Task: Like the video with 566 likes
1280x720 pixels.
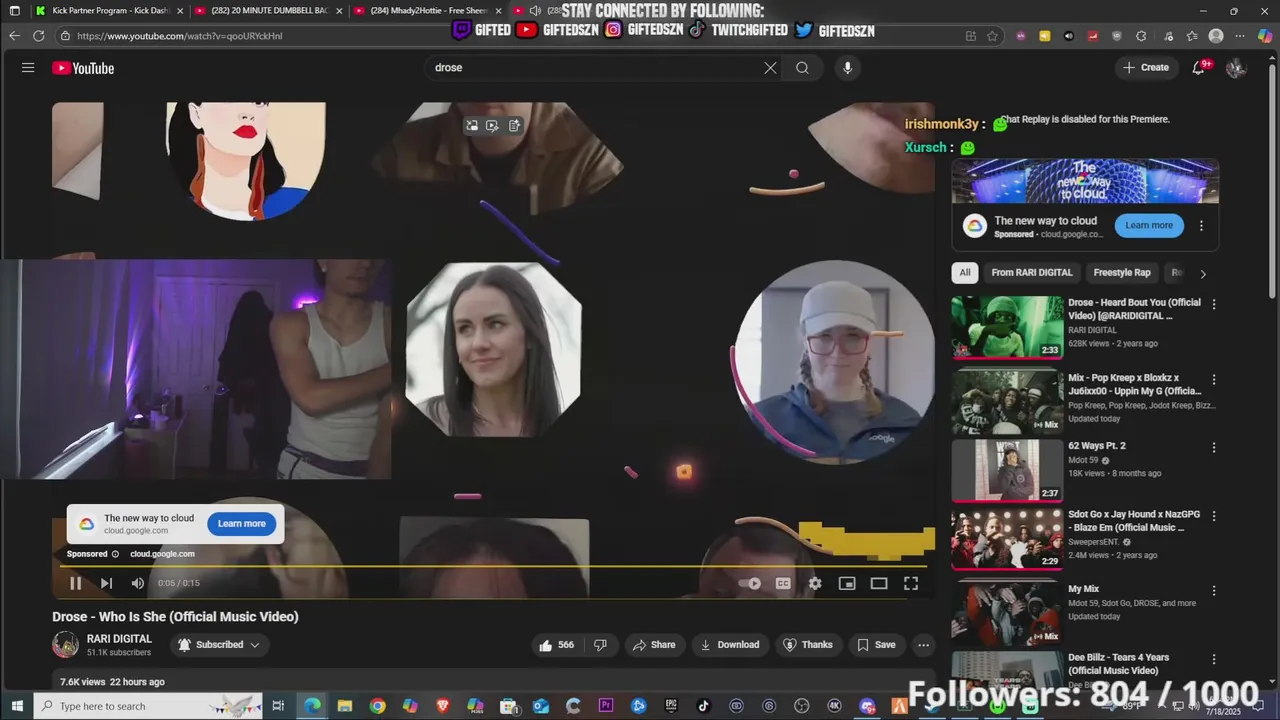Action: [556, 645]
